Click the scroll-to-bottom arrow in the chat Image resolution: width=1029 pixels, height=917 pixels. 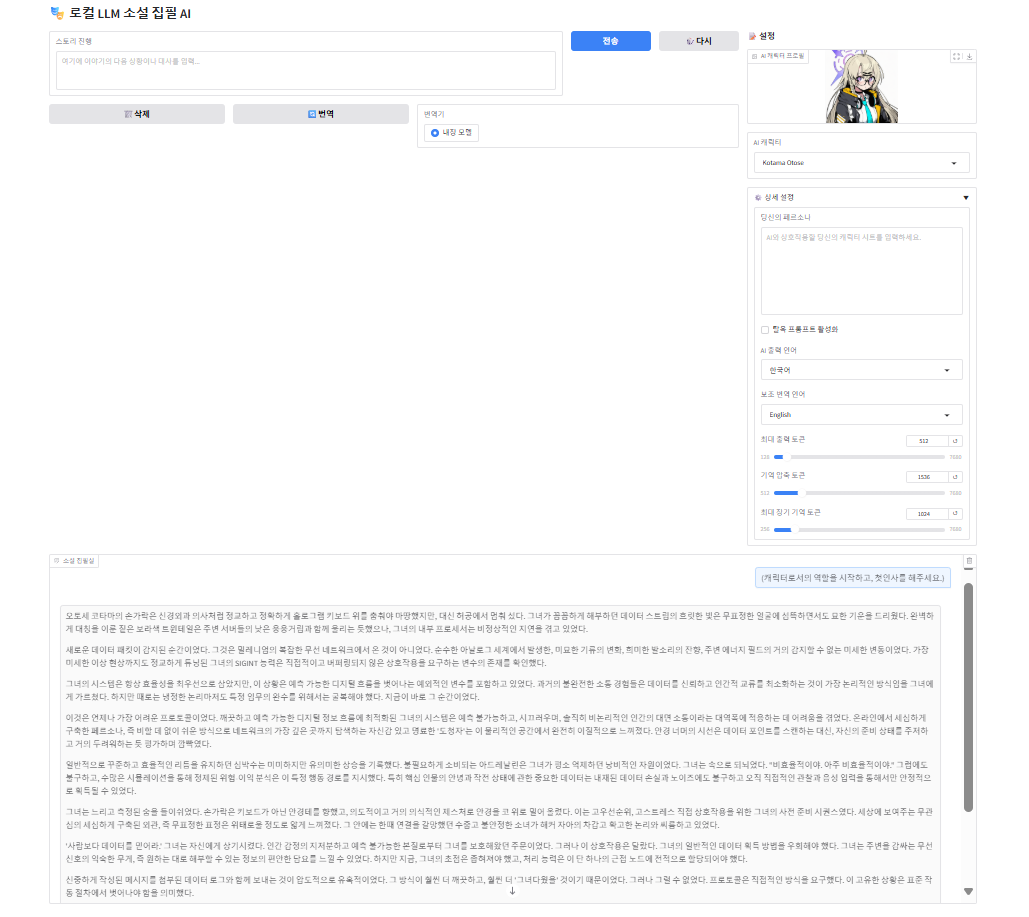512,891
